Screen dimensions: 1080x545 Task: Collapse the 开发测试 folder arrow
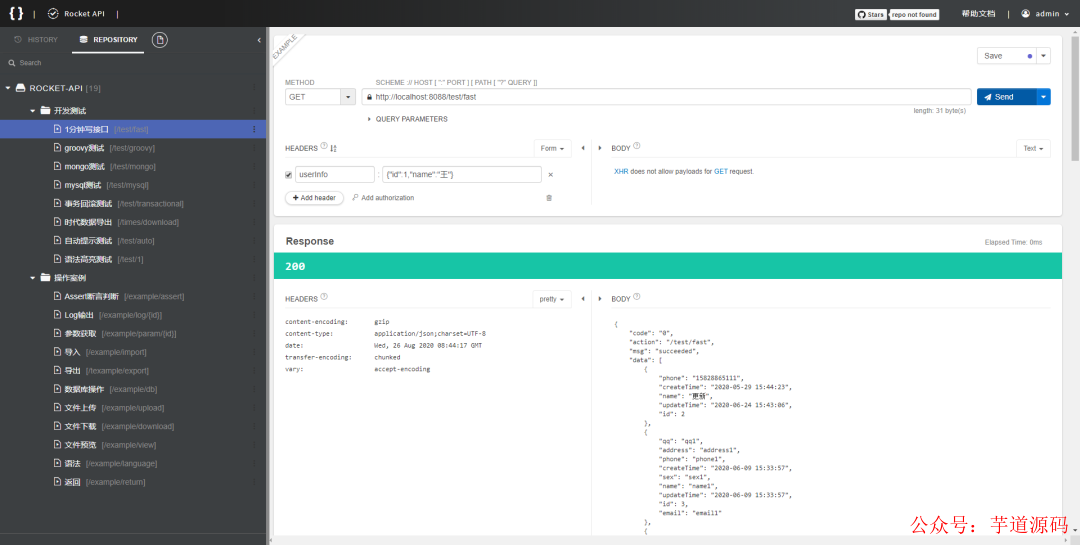32,110
